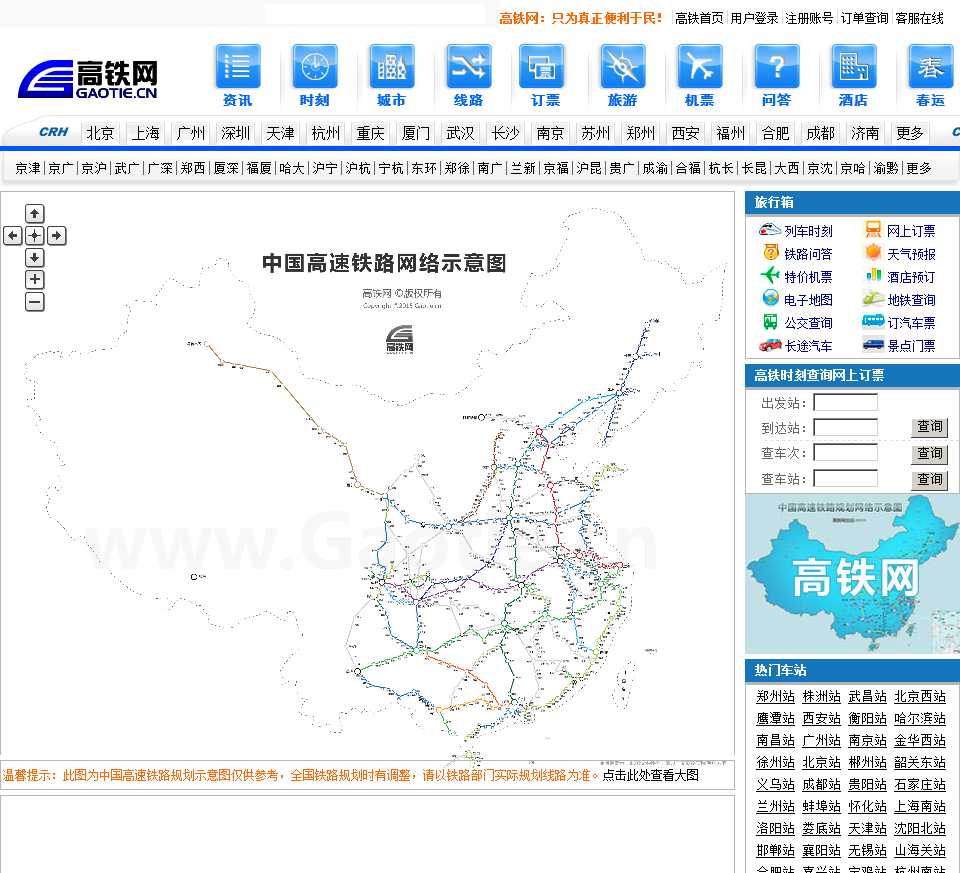Click 点击此处查看大图 to view large map
This screenshot has height=873, width=960.
(x=650, y=775)
